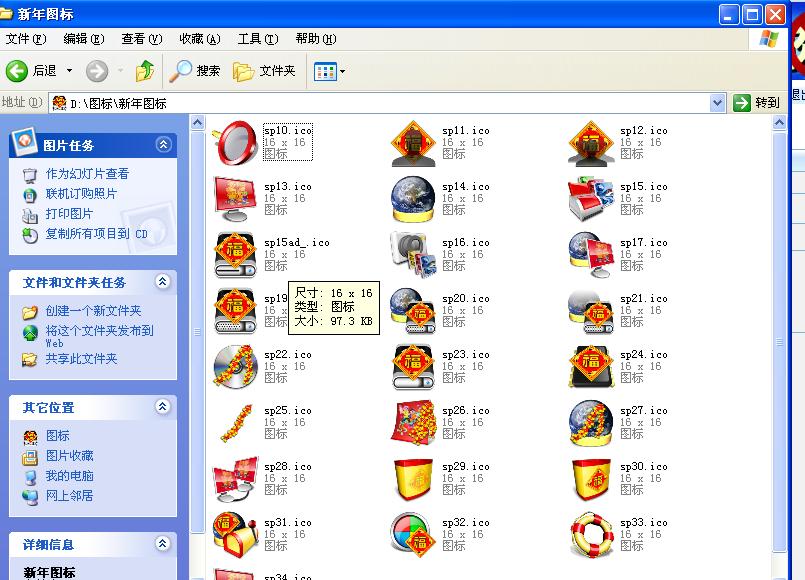Click the file list vertical scrollbar thumb

click(x=779, y=342)
